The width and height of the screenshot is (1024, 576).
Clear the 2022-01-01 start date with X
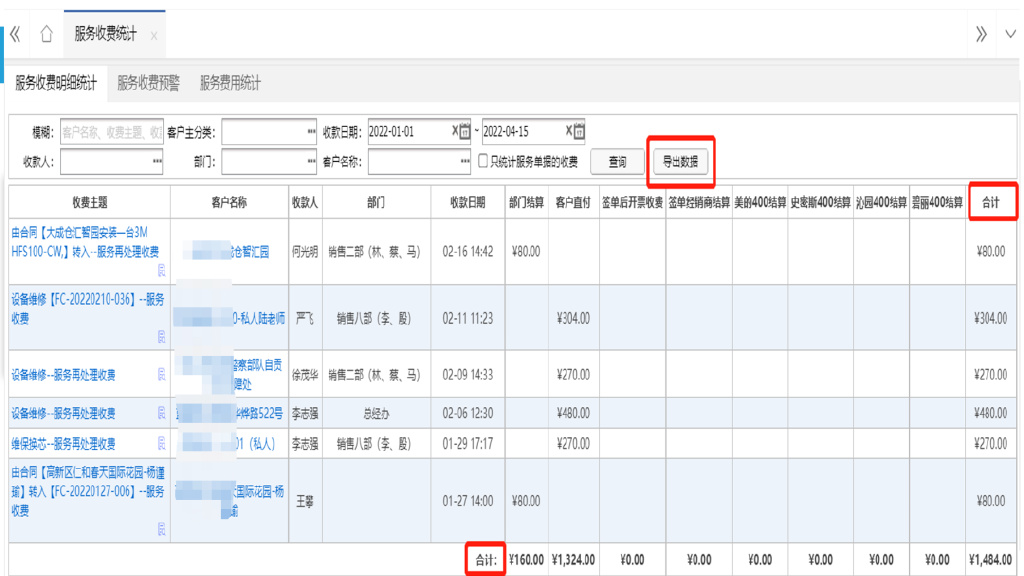click(x=454, y=132)
